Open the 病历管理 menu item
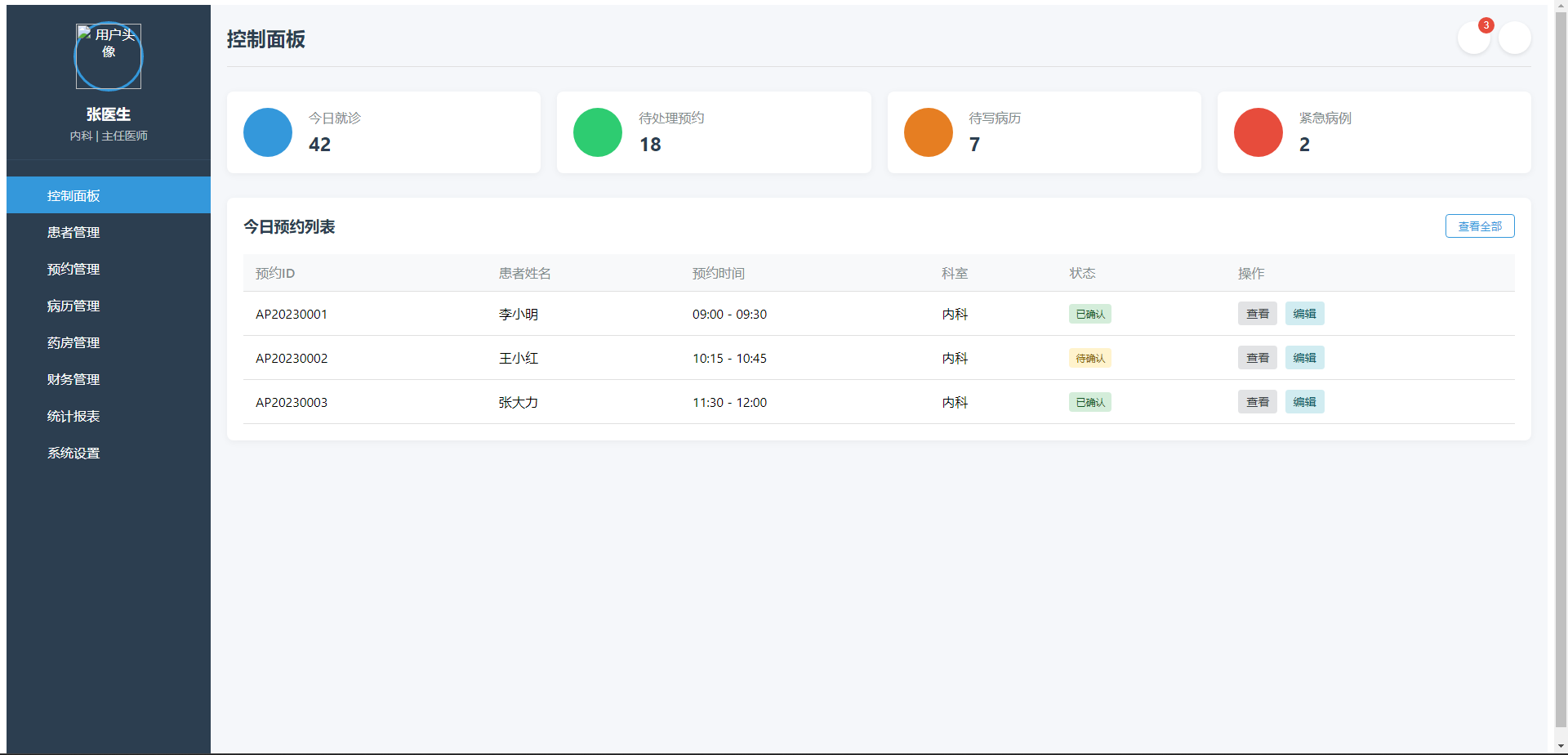1568x755 pixels. click(73, 306)
